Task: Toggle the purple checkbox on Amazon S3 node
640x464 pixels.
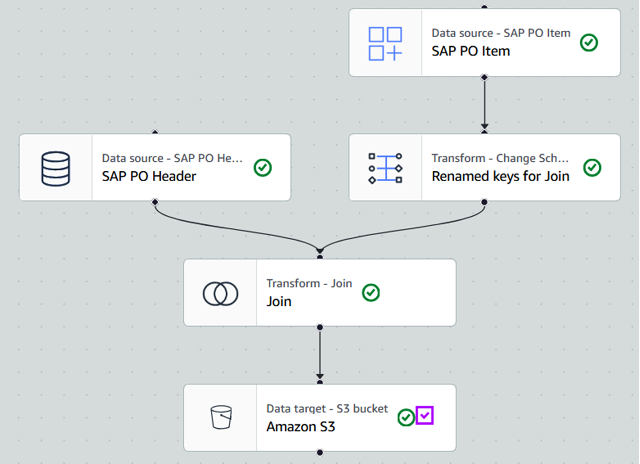Action: pos(426,415)
